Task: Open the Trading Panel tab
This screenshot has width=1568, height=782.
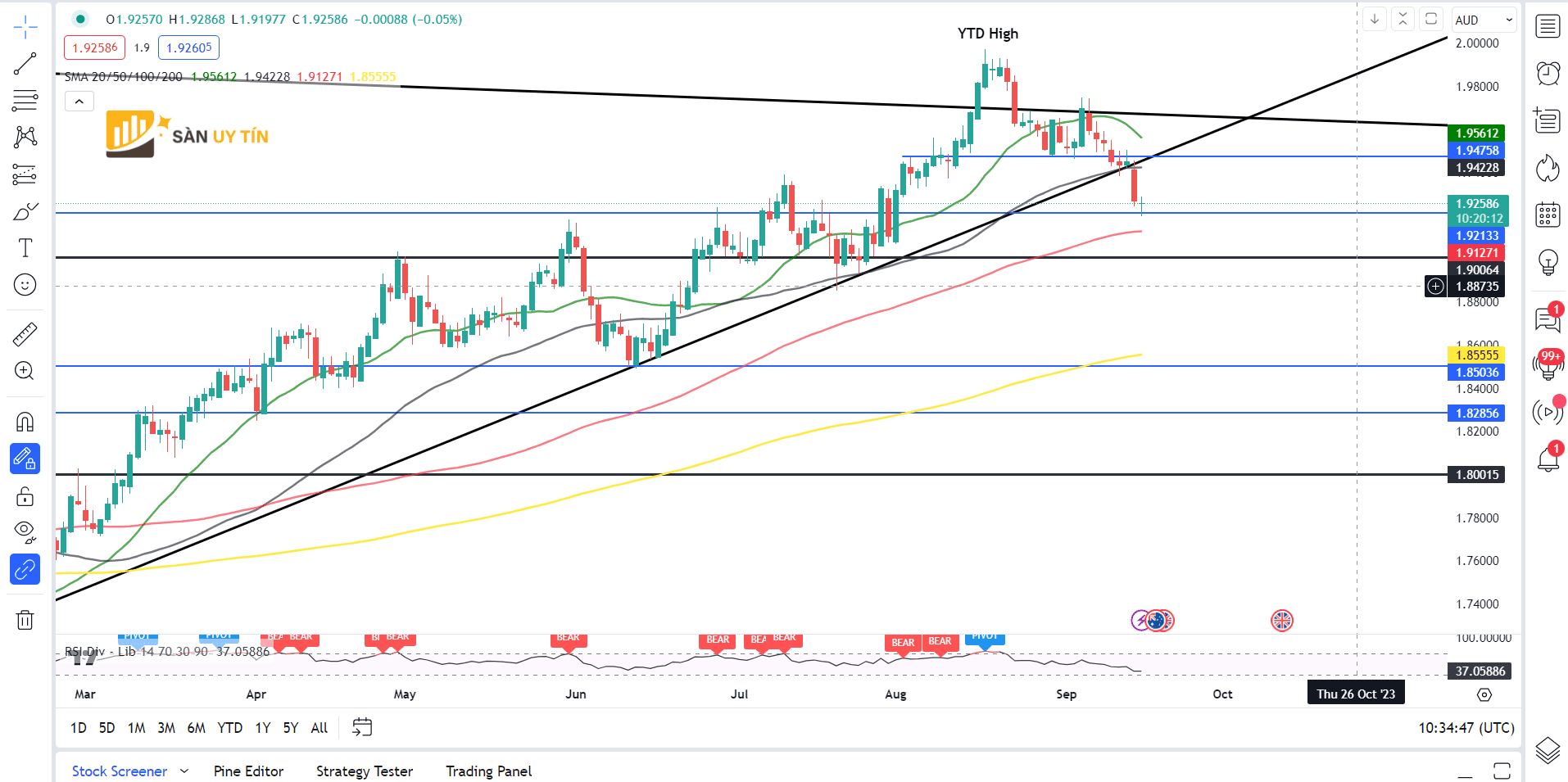Action: point(489,771)
